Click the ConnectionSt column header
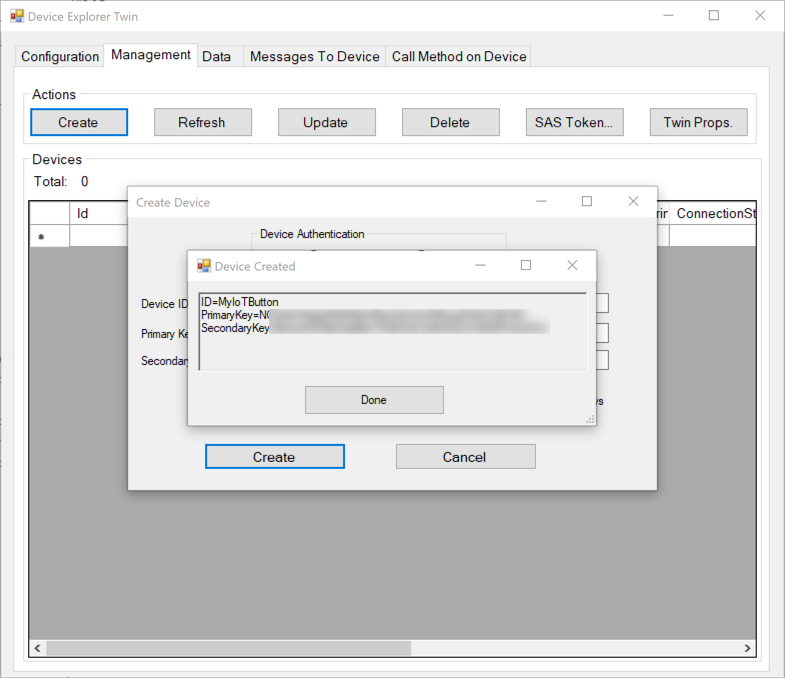 (713, 213)
